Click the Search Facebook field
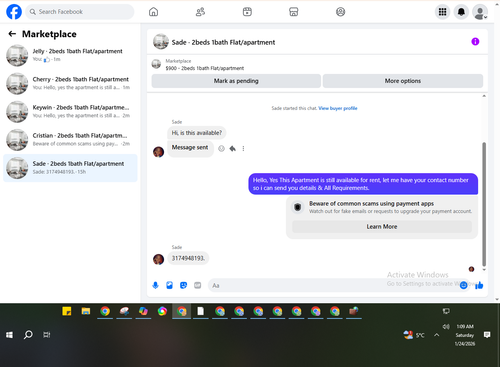 (80, 12)
